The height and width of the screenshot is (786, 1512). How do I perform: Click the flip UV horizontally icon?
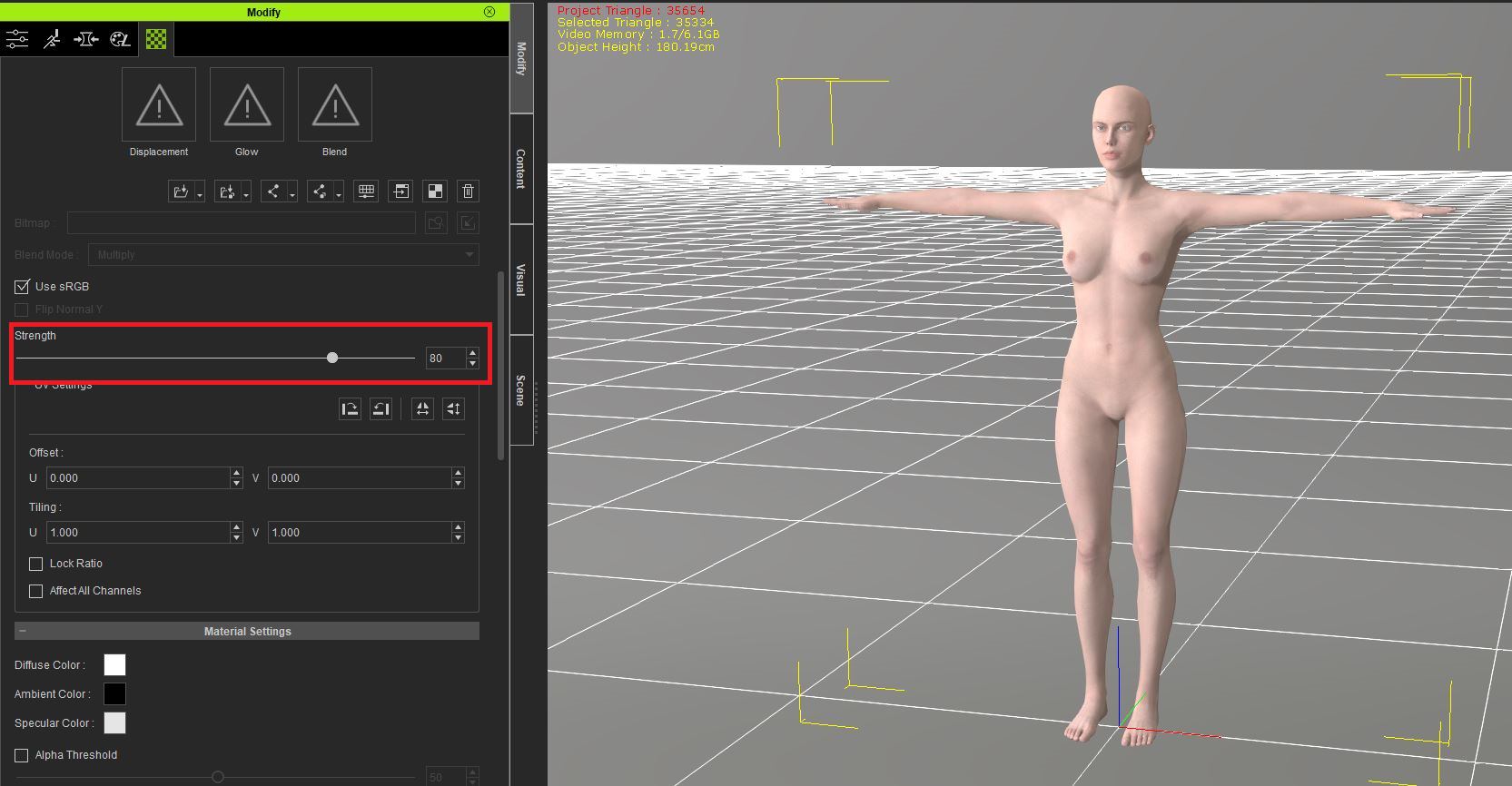[x=422, y=408]
